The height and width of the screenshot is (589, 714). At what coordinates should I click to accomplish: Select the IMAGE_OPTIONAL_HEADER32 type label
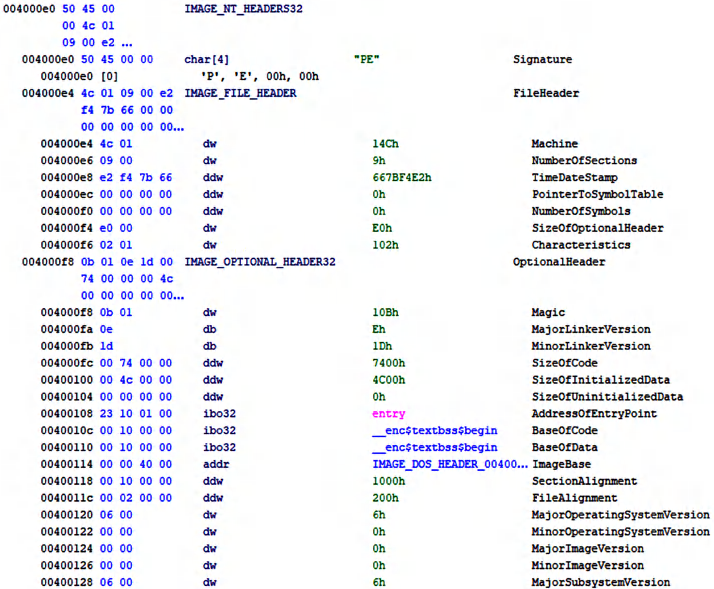(260, 262)
